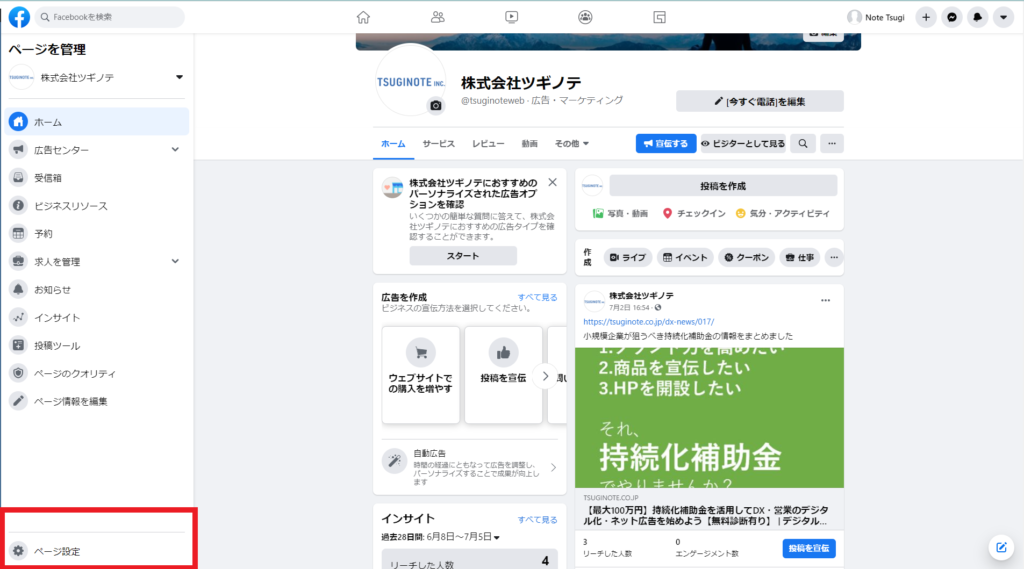The image size is (1024, 569).
Task: Open ビジネスリソース in the sidebar
Action: click(97, 206)
